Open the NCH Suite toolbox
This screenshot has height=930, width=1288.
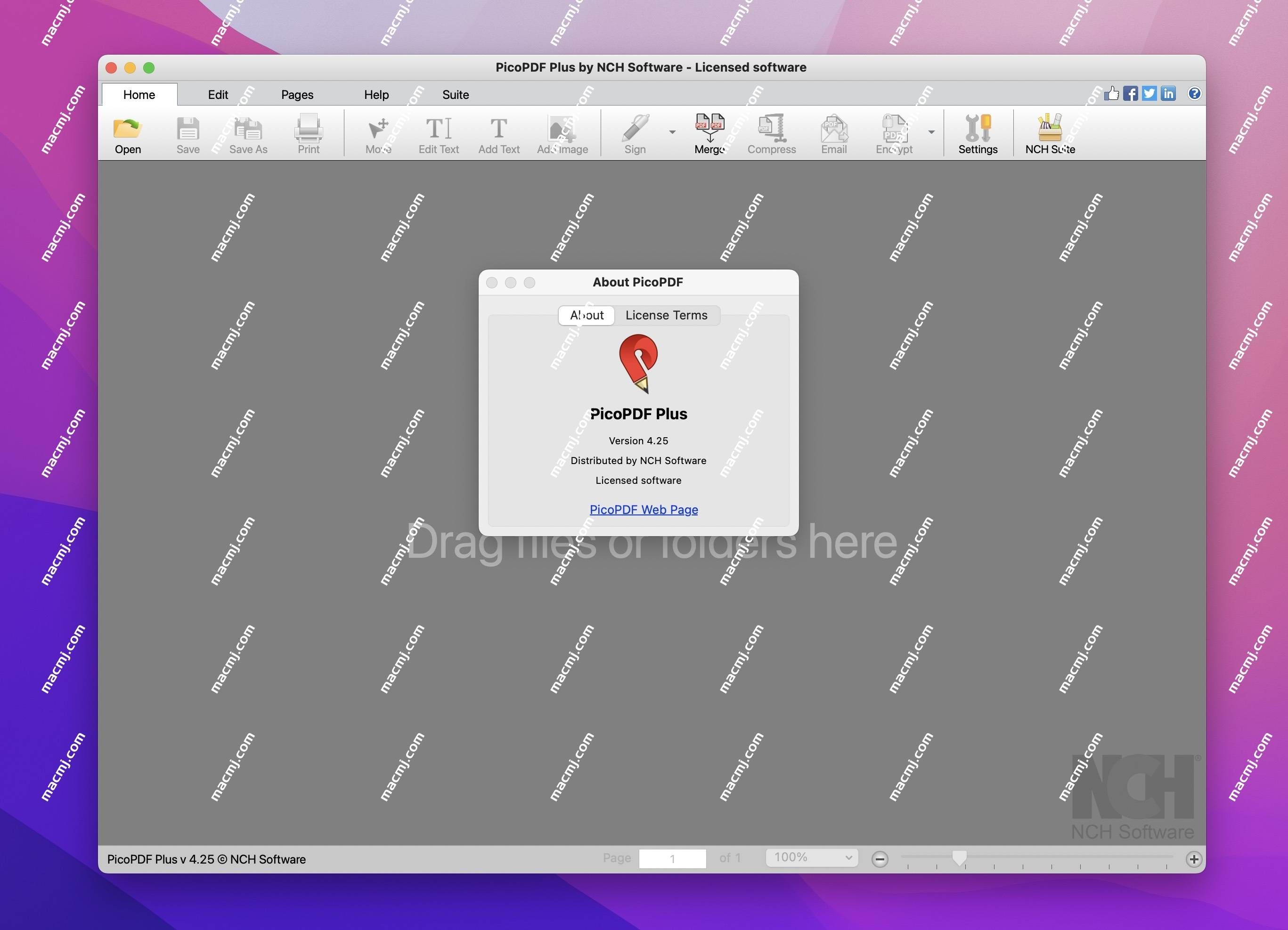point(1050,135)
